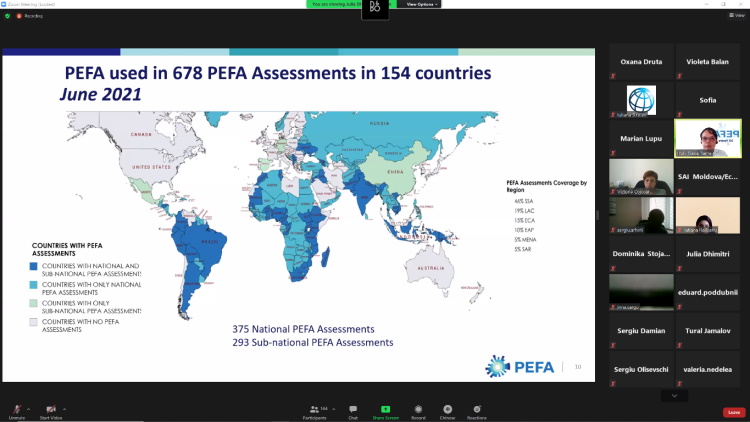Select the World Bank globe logo tile
The image size is (750, 422).
click(641, 100)
